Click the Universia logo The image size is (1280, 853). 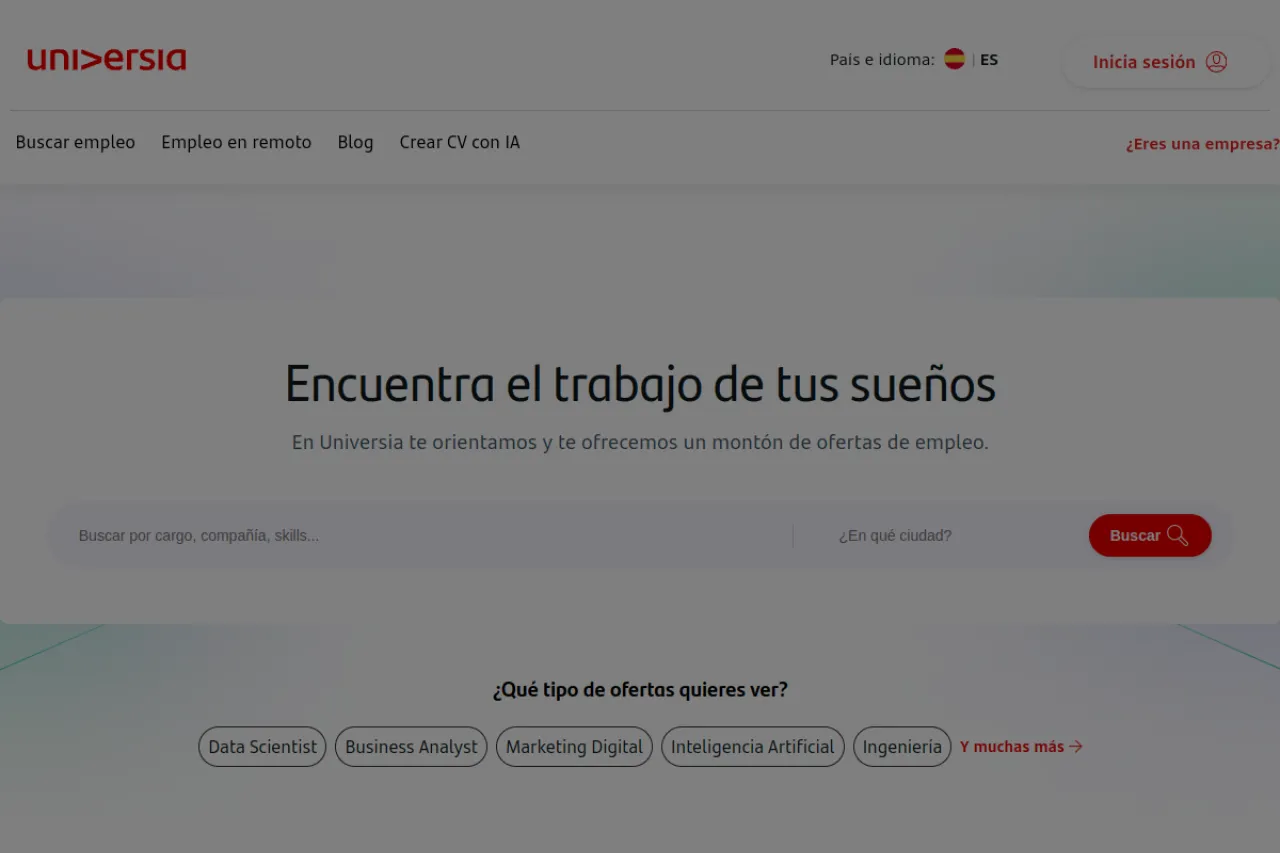(x=107, y=60)
